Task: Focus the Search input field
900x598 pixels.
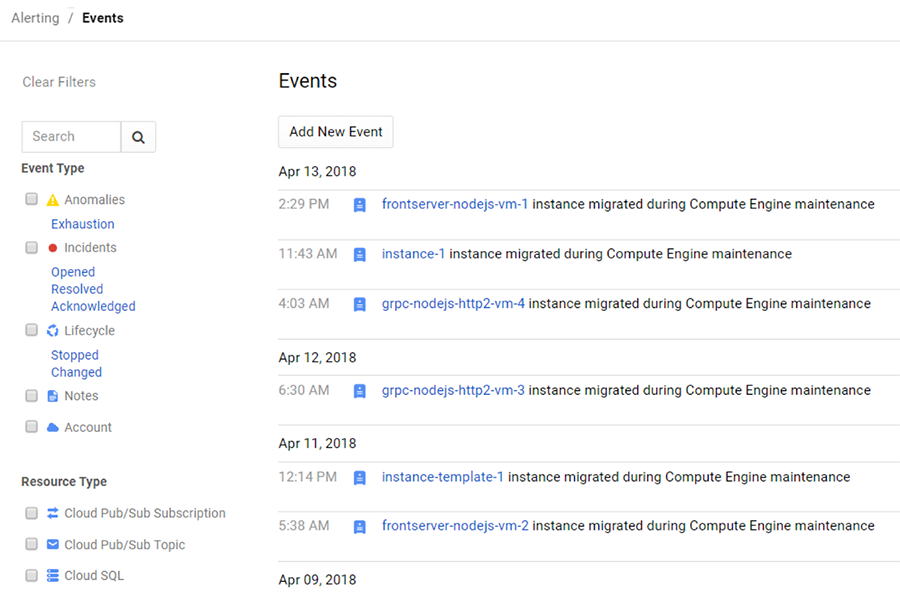Action: point(71,137)
